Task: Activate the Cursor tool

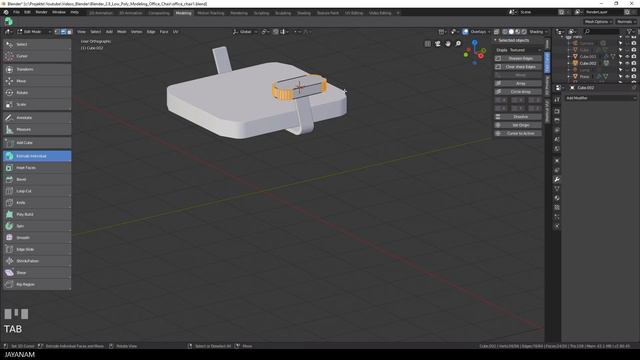Action: 37,56
